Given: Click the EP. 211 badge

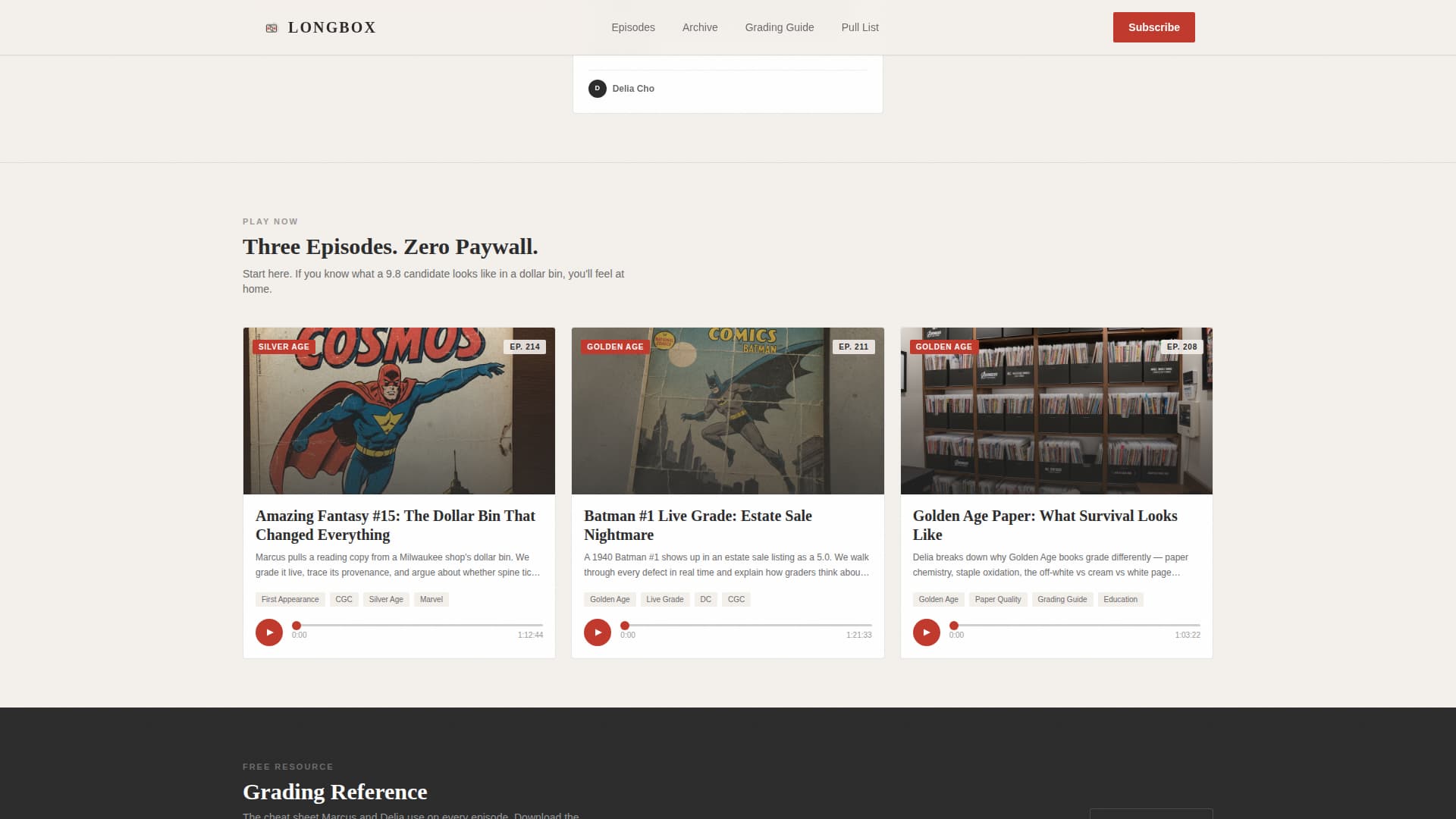Looking at the screenshot, I should point(853,347).
